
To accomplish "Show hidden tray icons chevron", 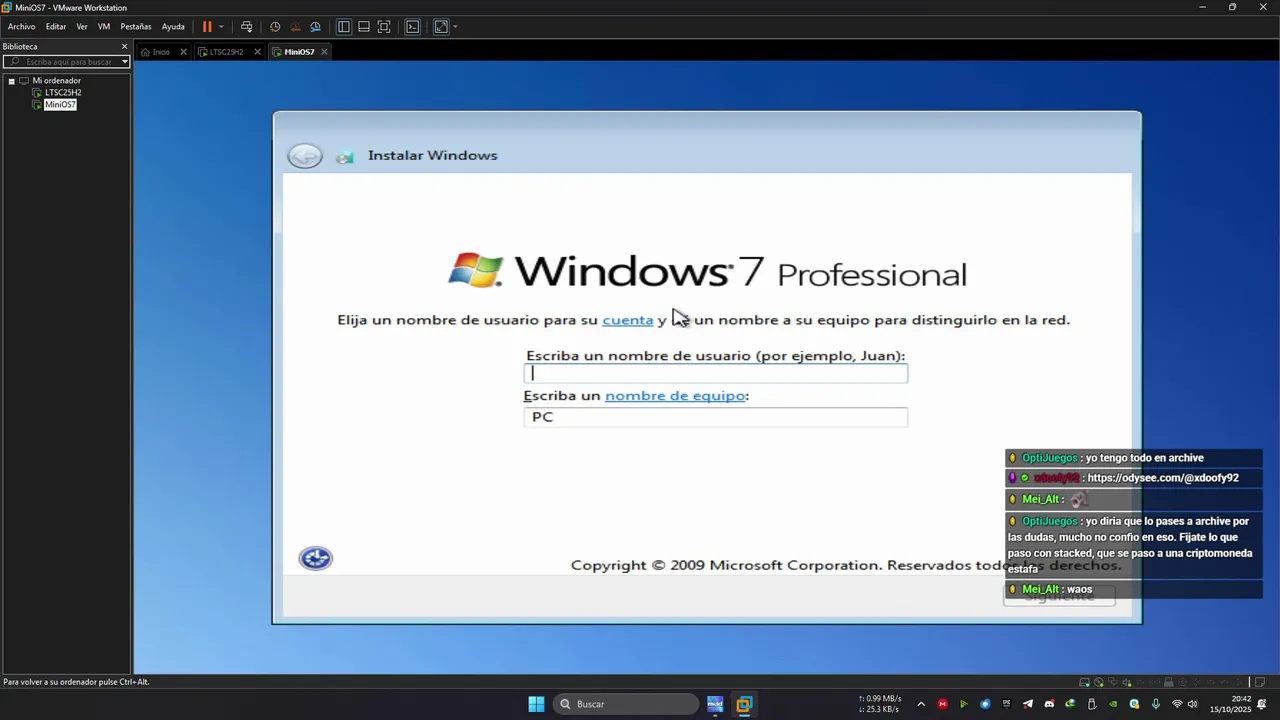I will pos(921,704).
